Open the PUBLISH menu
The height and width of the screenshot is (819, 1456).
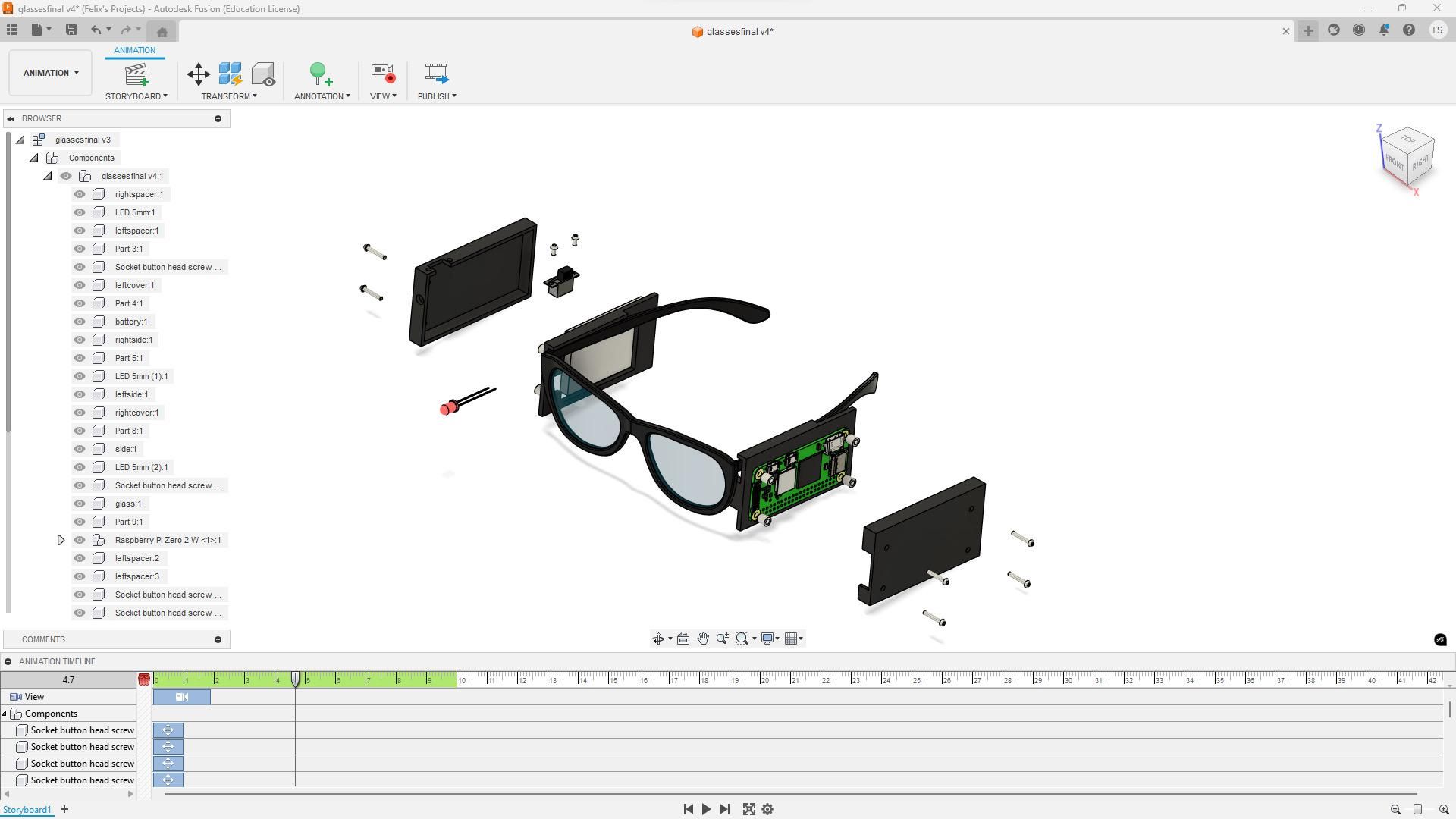437,96
